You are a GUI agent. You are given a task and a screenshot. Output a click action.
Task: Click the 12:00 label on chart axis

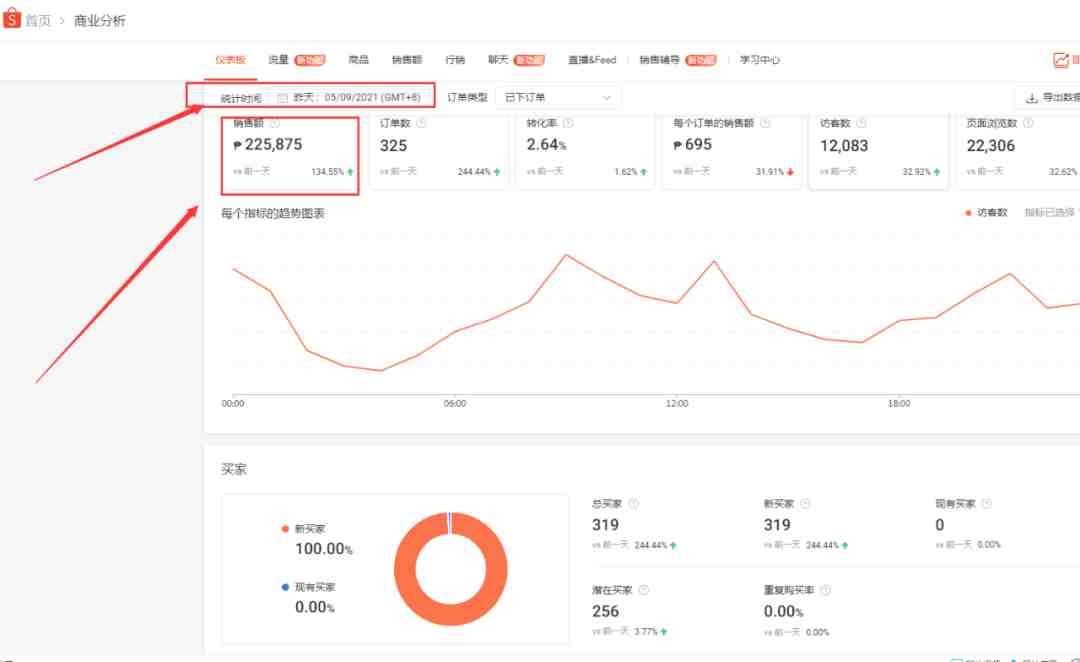[x=677, y=404]
